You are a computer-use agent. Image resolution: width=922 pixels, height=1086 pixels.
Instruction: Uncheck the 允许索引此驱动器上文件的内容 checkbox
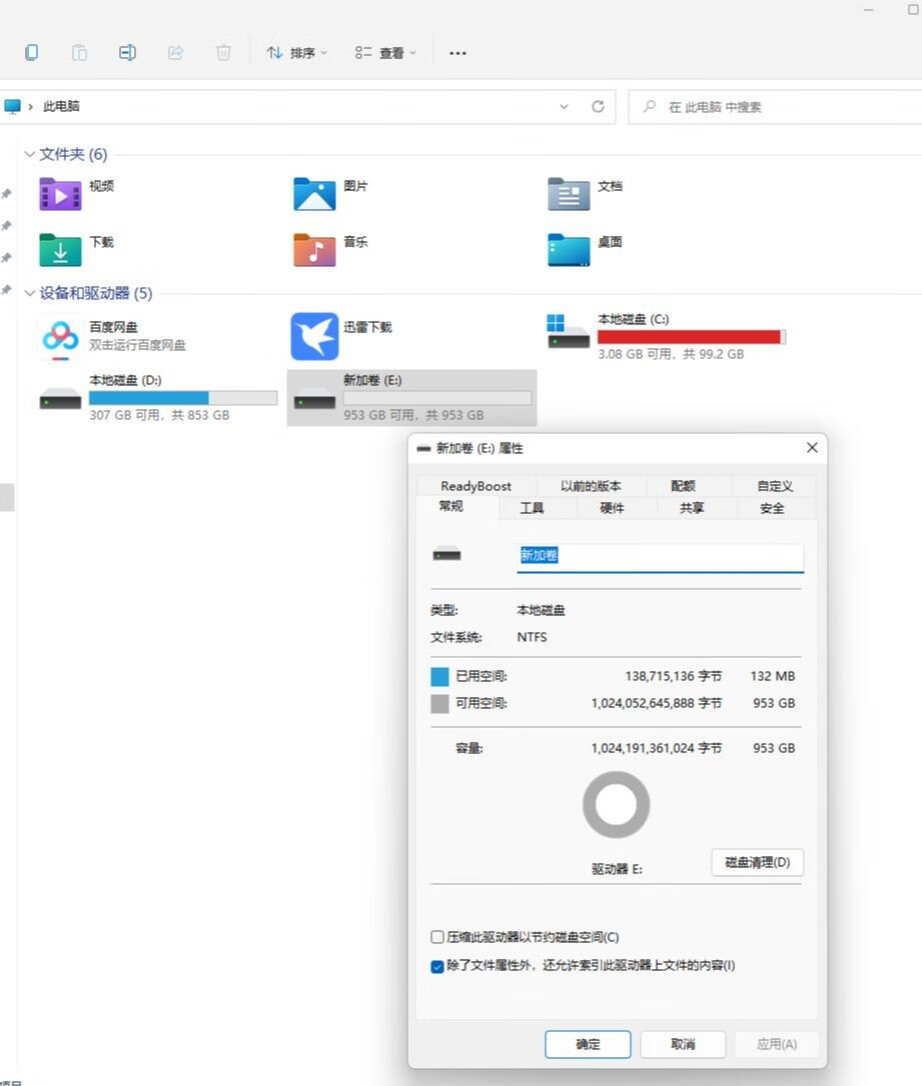(437, 966)
